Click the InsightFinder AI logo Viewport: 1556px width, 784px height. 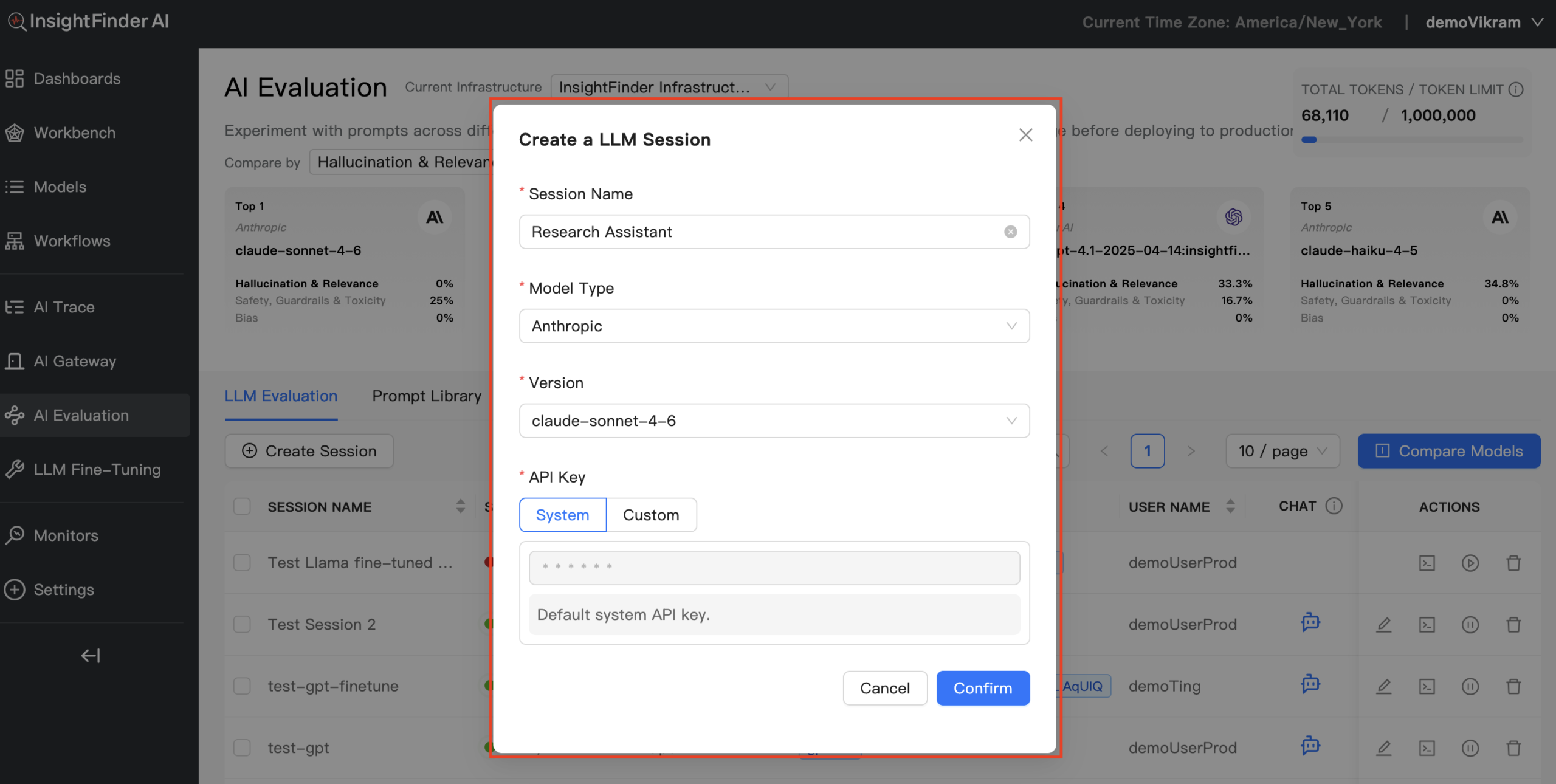(x=89, y=21)
